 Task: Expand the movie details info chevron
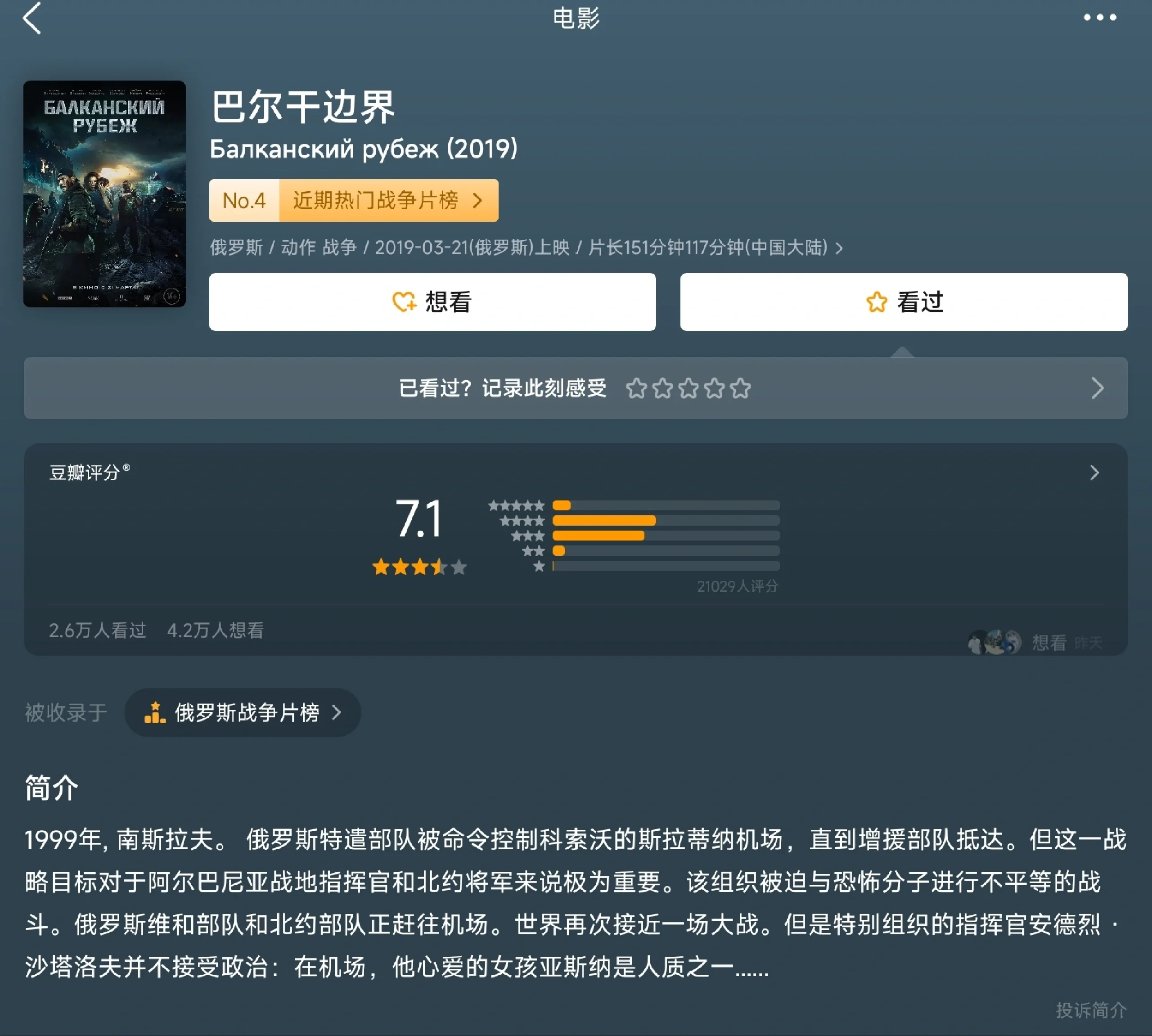pos(839,248)
